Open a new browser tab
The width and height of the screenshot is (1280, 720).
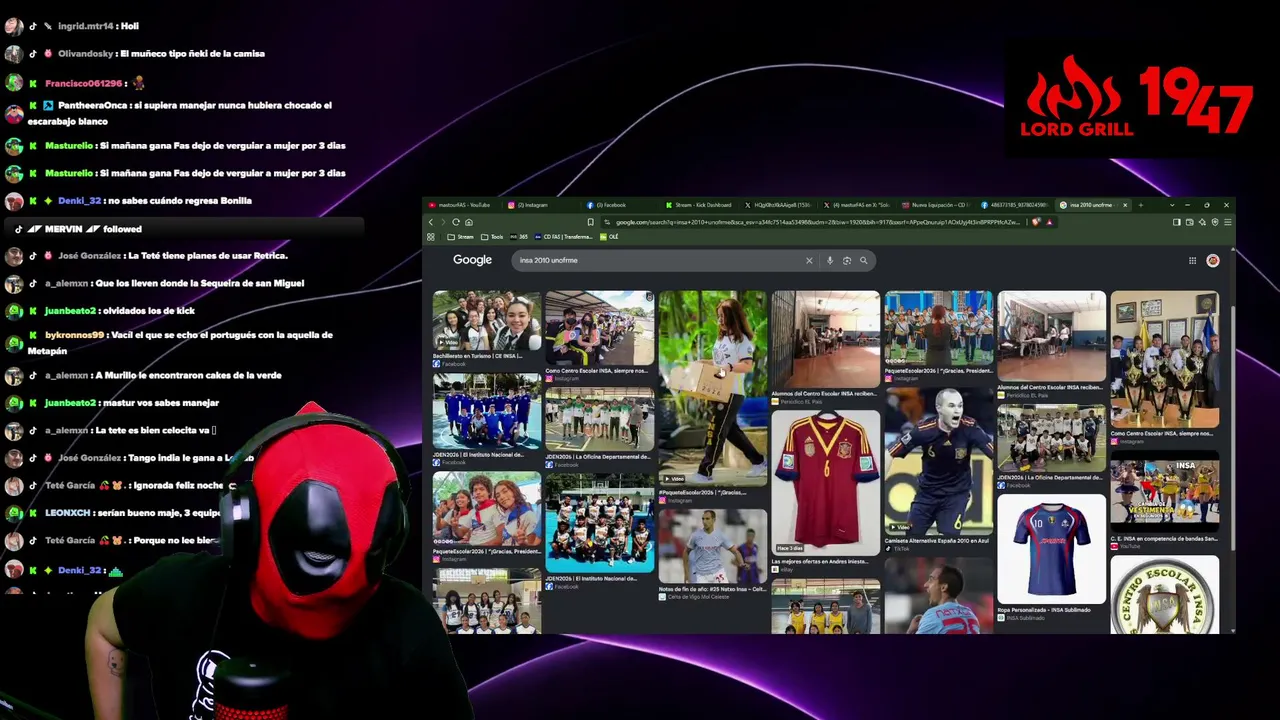pyautogui.click(x=1140, y=205)
